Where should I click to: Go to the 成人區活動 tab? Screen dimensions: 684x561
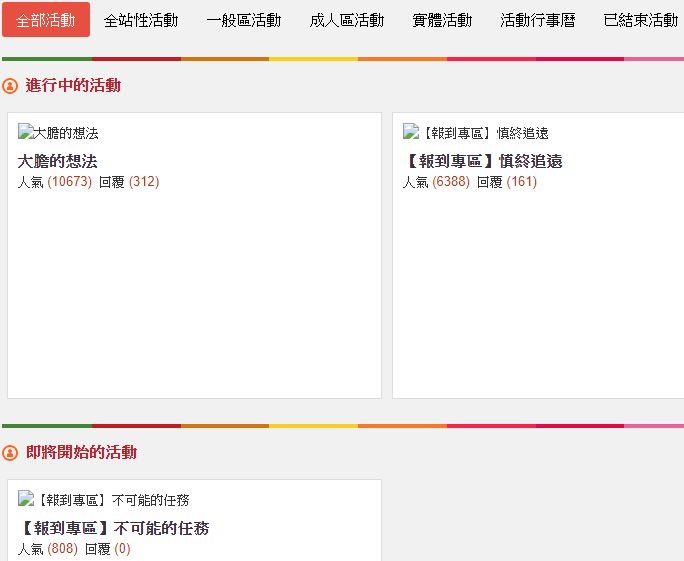click(347, 20)
